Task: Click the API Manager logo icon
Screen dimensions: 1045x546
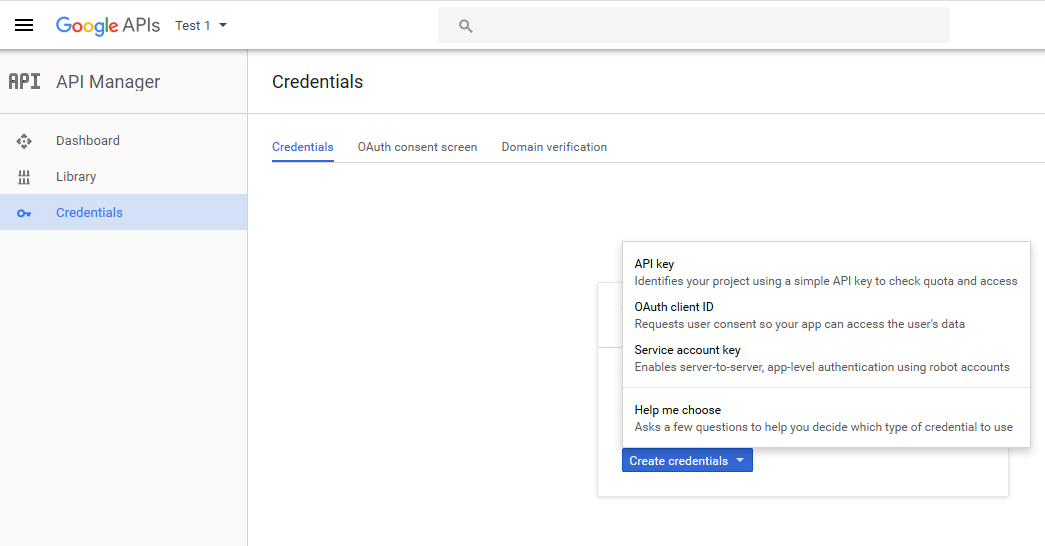Action: (25, 81)
